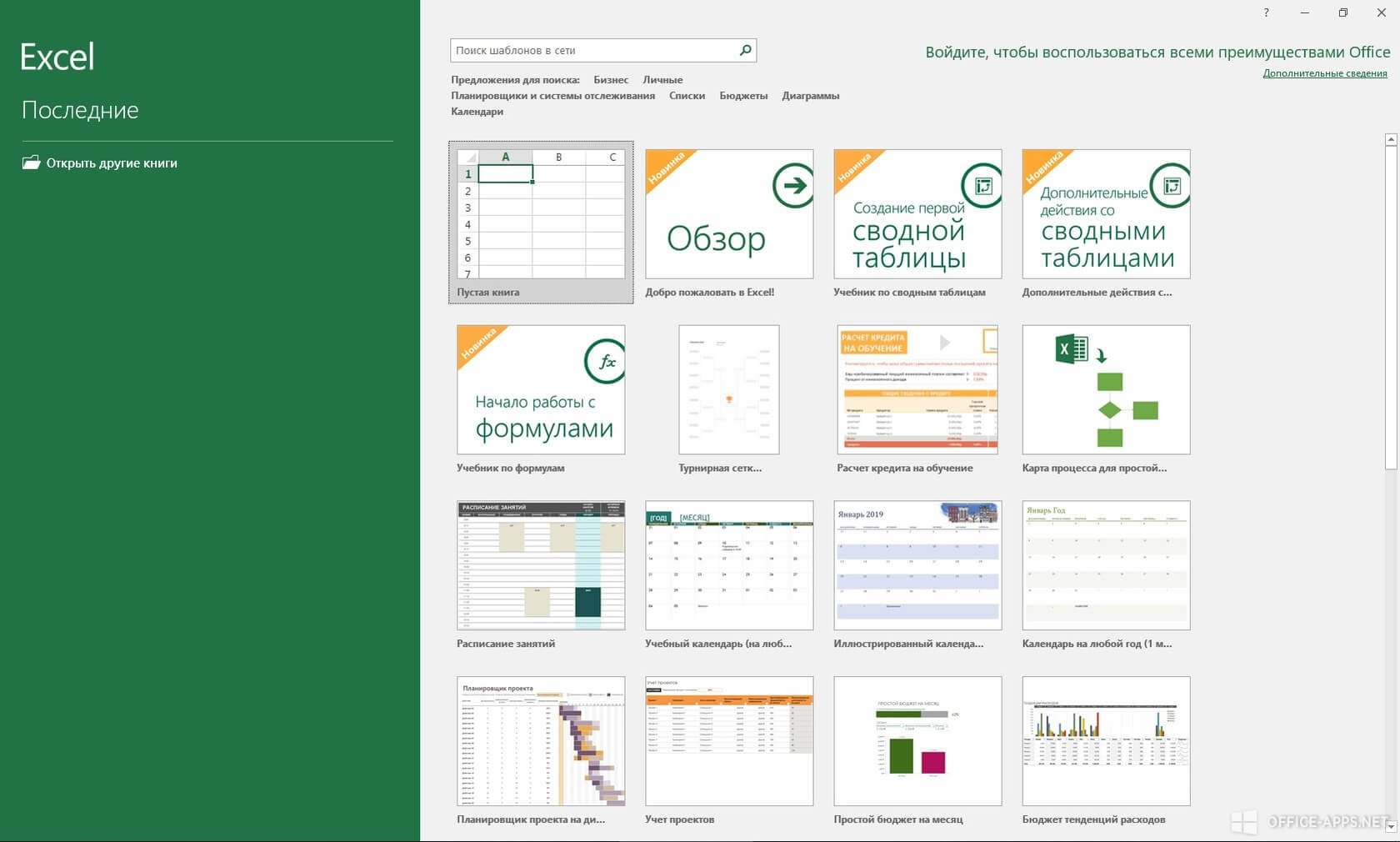This screenshot has height=842, width=1400.
Task: Open the Обзор welcome tour template
Action: click(729, 214)
